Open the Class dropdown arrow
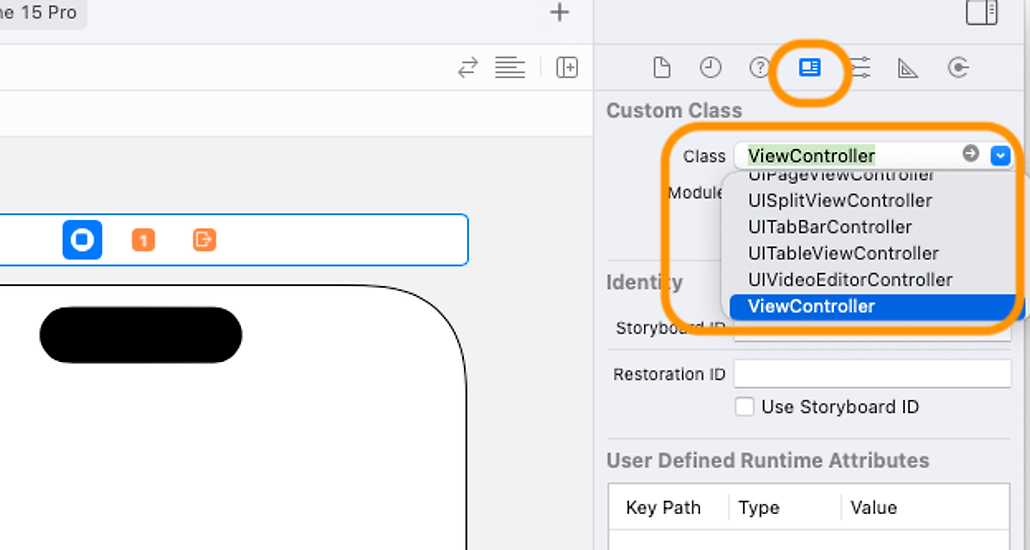The width and height of the screenshot is (1030, 550). tap(1000, 156)
